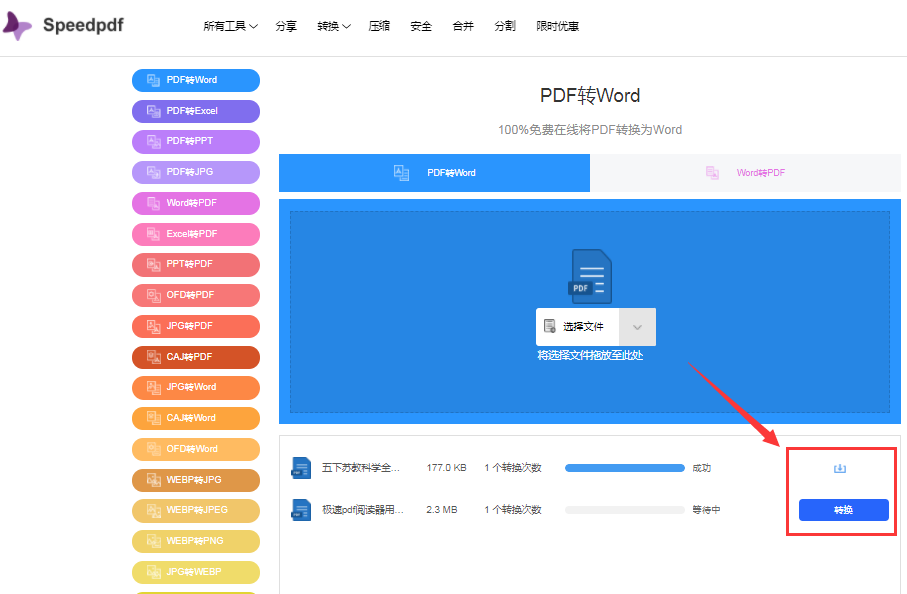Open the 分享 menu item
Screen dimensions: 907x594
[286, 26]
